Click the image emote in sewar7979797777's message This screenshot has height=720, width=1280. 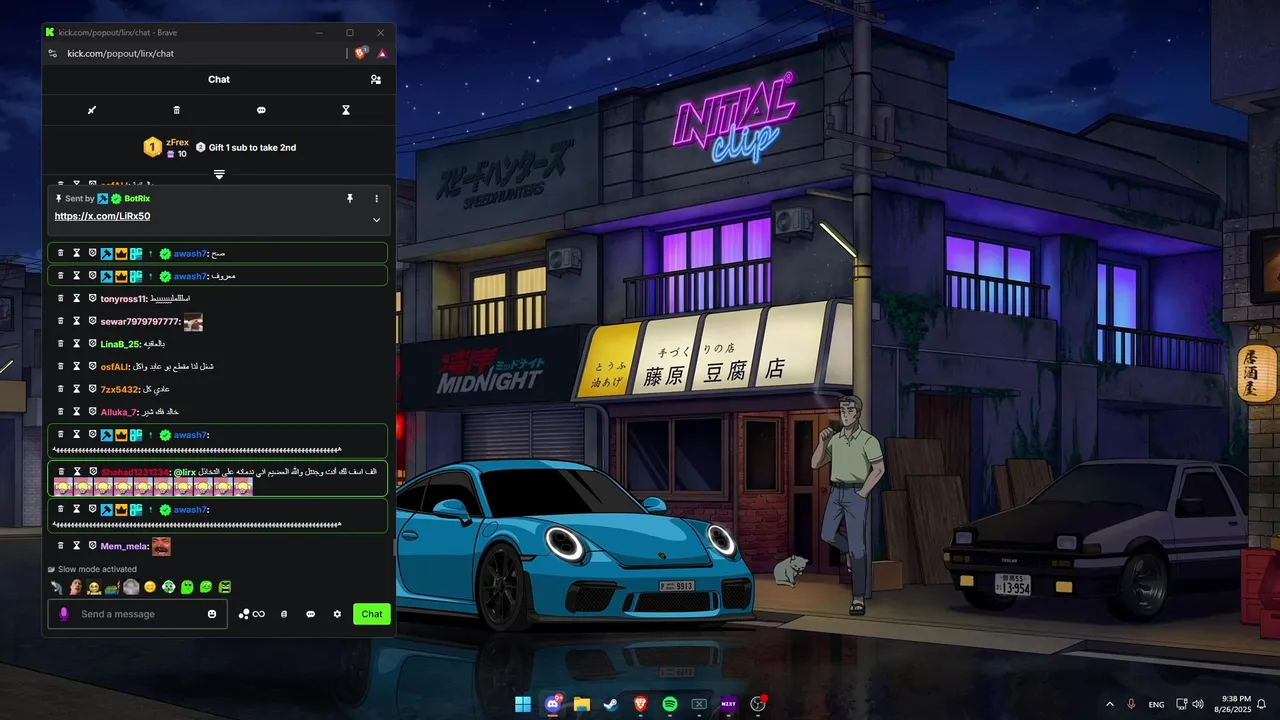click(x=193, y=322)
